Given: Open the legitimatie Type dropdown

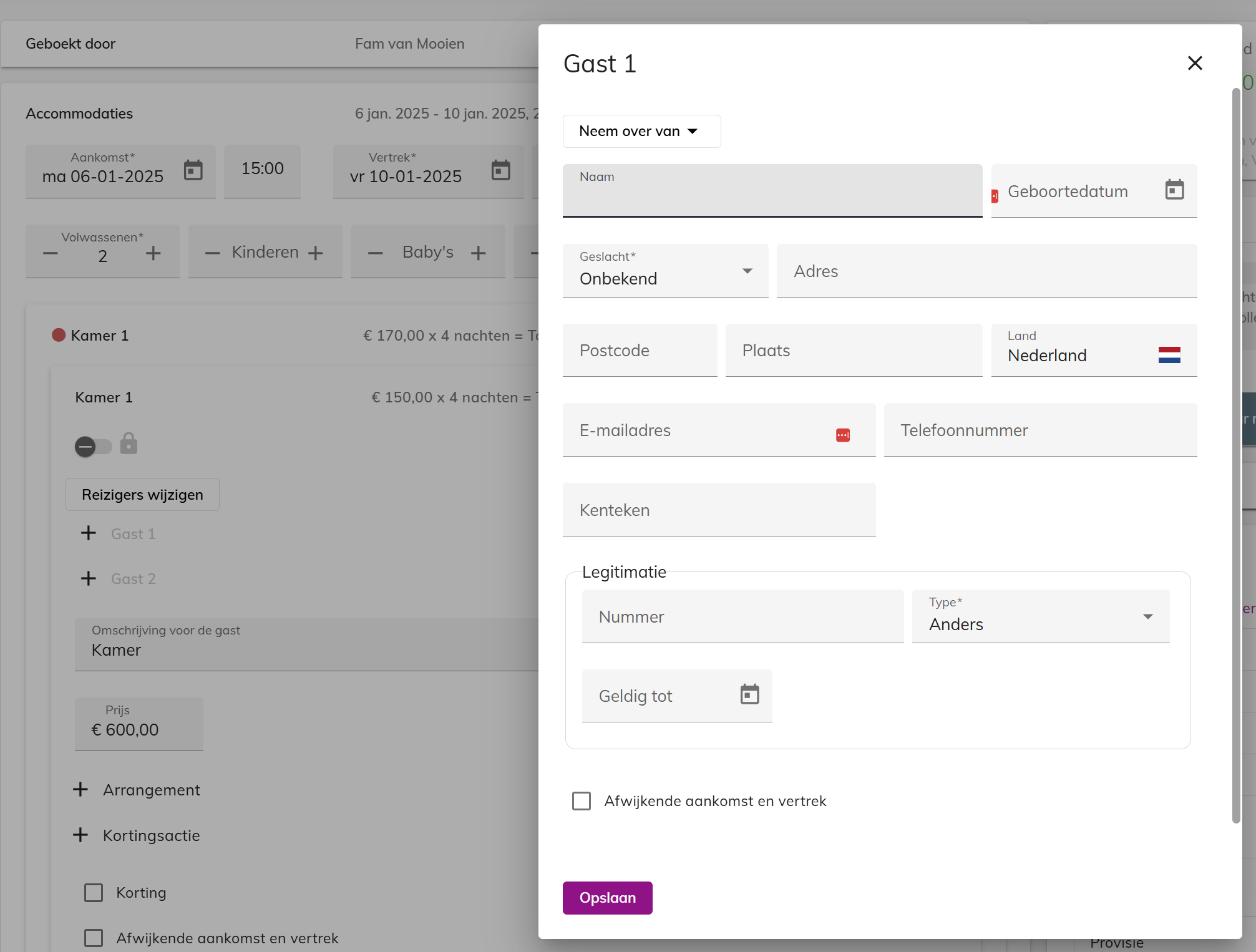Looking at the screenshot, I should [x=1039, y=617].
